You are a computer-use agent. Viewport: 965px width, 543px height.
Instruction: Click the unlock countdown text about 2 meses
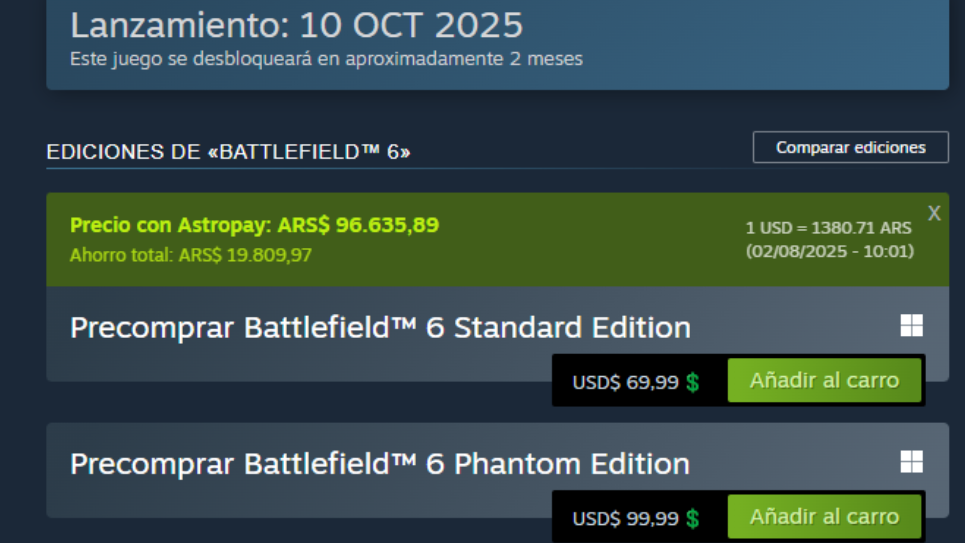(x=326, y=59)
